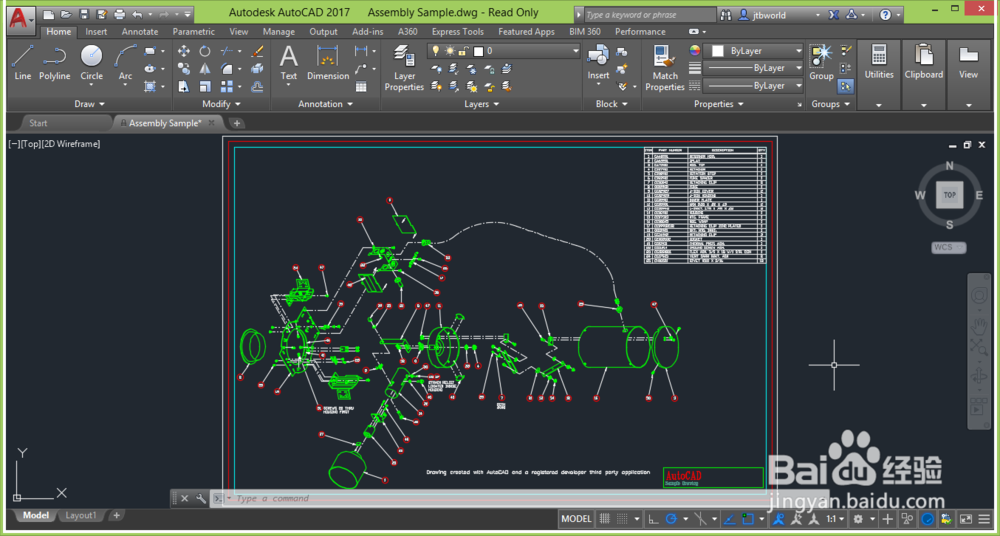The height and width of the screenshot is (536, 1000).
Task: Select the Arc tool
Action: click(126, 63)
